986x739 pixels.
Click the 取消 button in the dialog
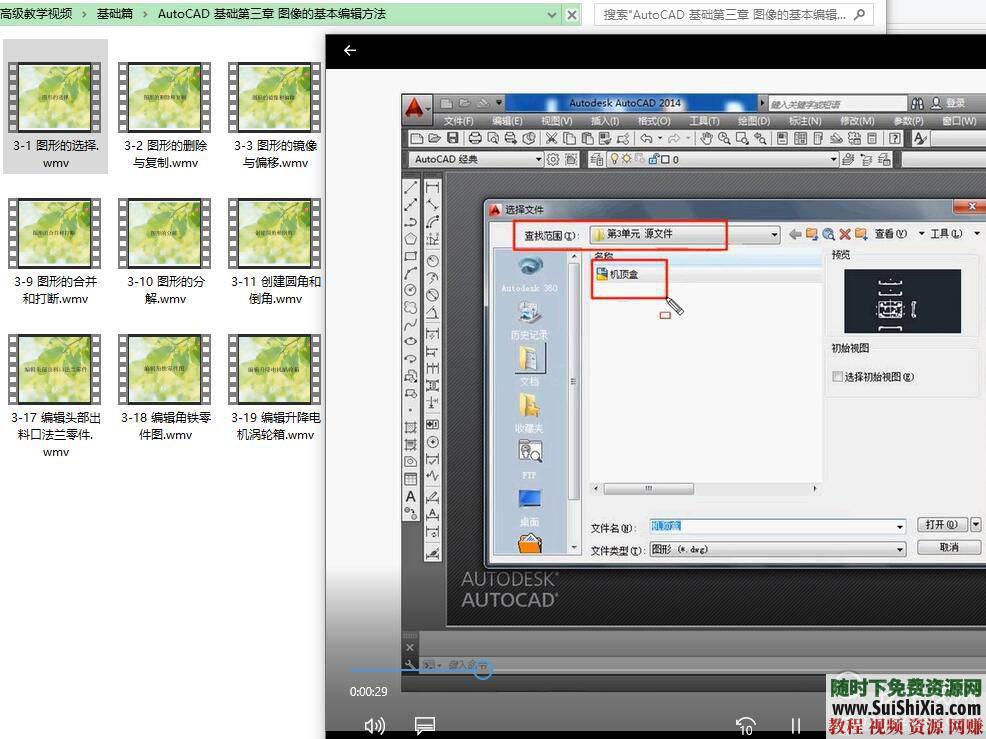click(x=946, y=548)
